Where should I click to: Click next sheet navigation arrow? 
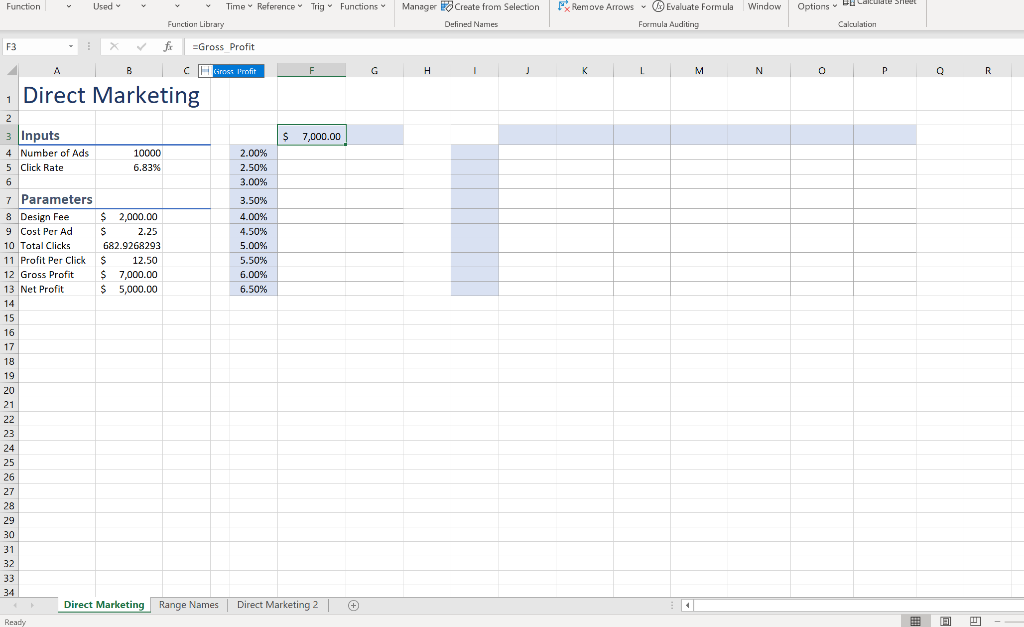(x=31, y=605)
